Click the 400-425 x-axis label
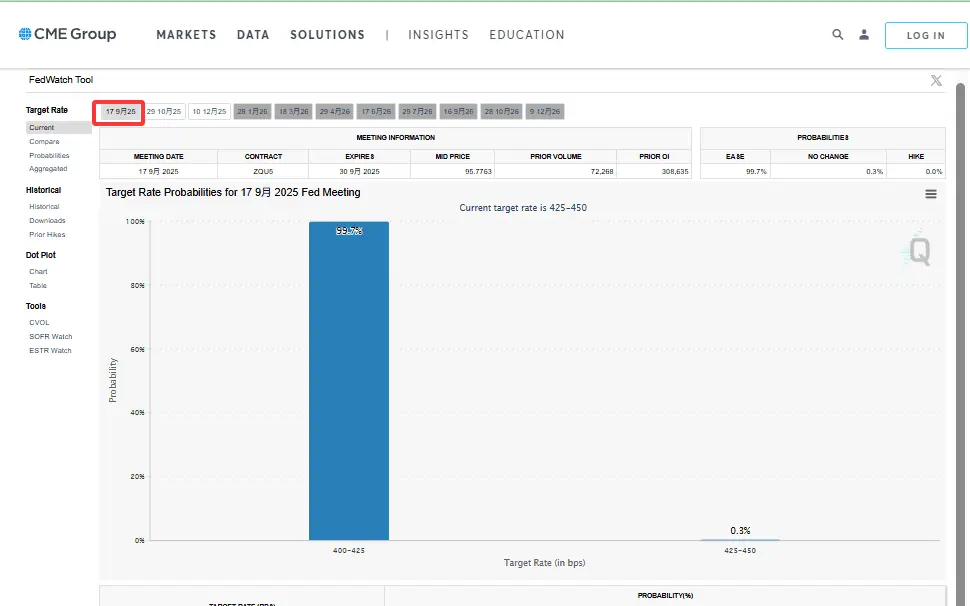Screen dimensions: 970x606 pyautogui.click(x=349, y=550)
